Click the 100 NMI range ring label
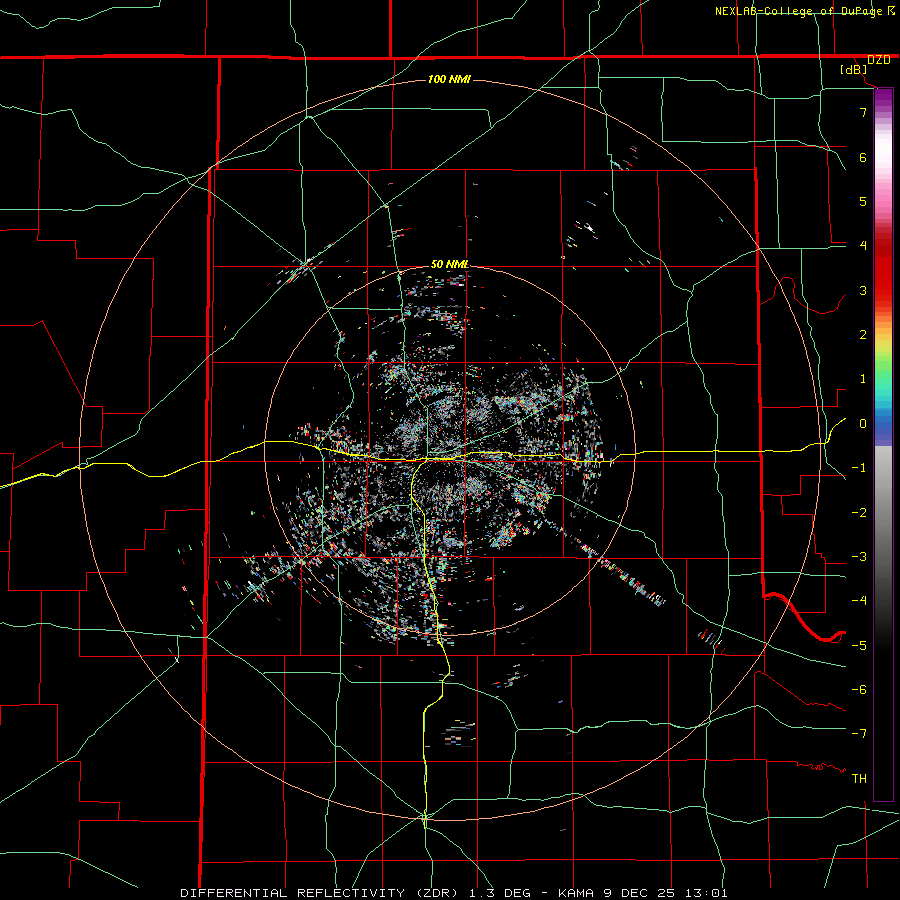This screenshot has width=900, height=900. [449, 79]
